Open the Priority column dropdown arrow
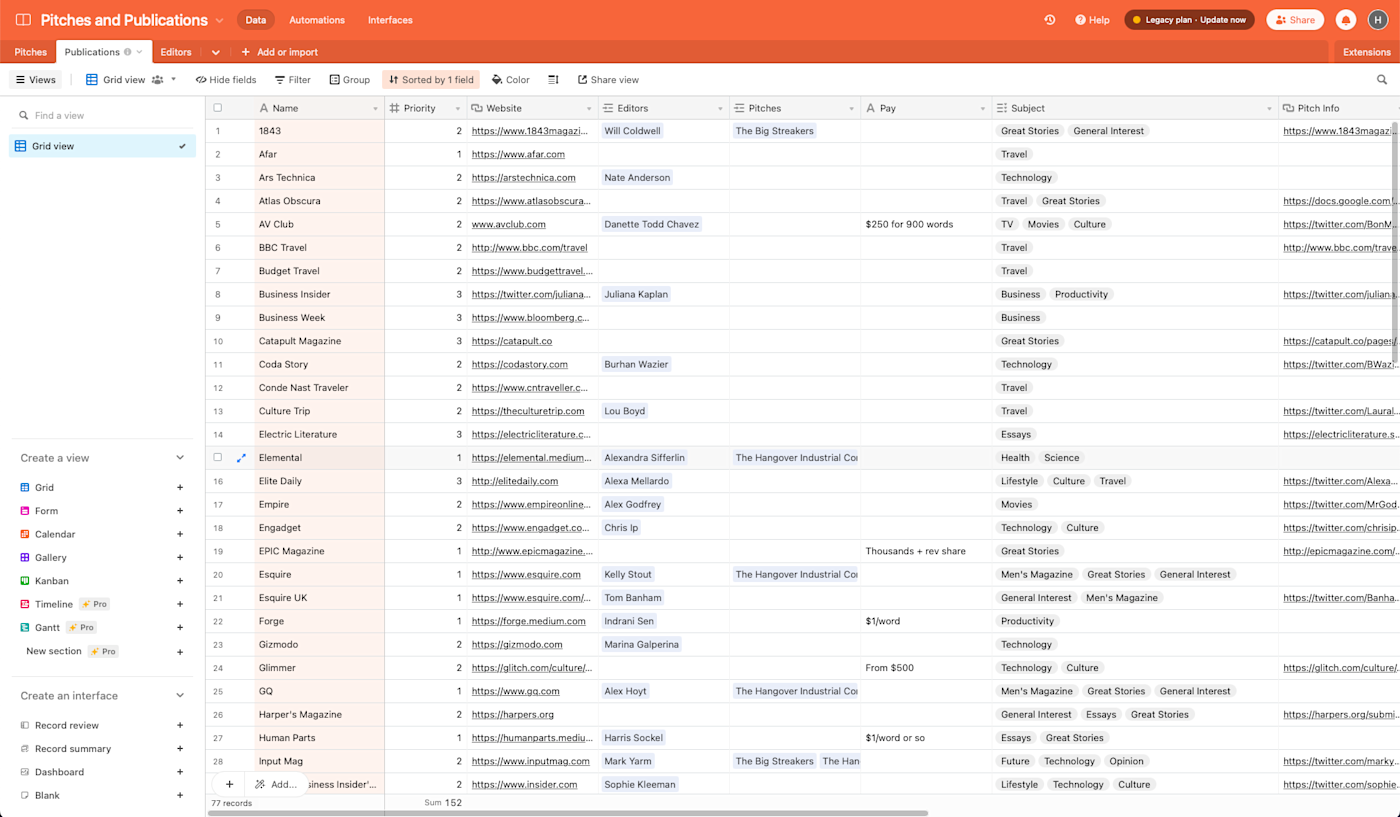This screenshot has width=1400, height=817. (458, 109)
